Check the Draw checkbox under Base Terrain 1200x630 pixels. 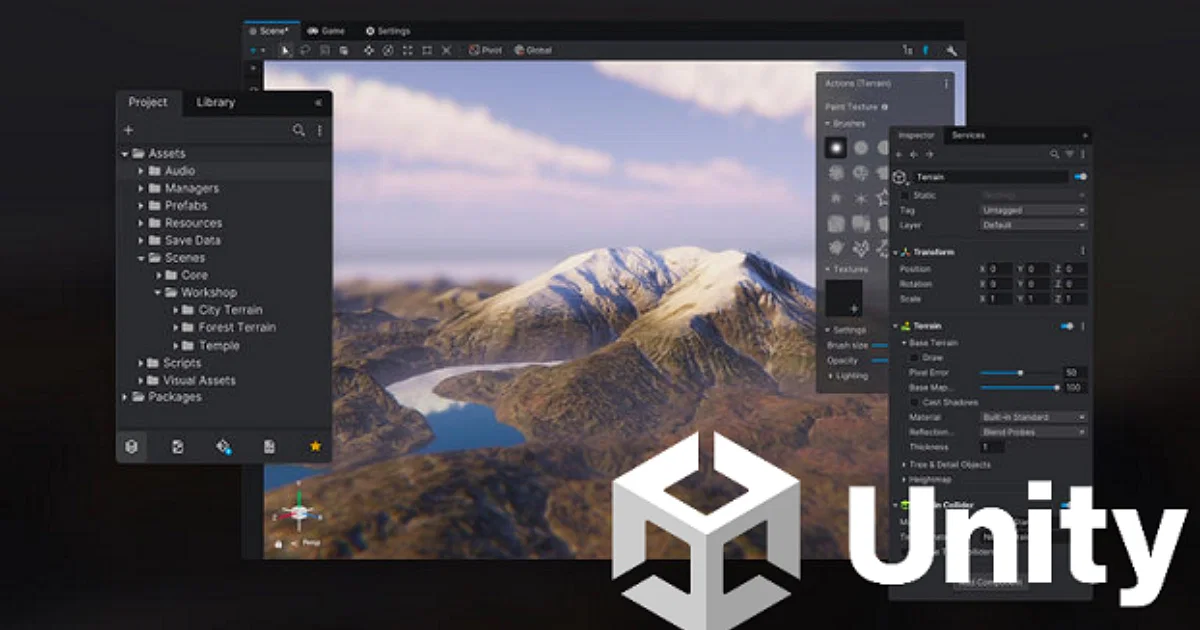(x=914, y=357)
